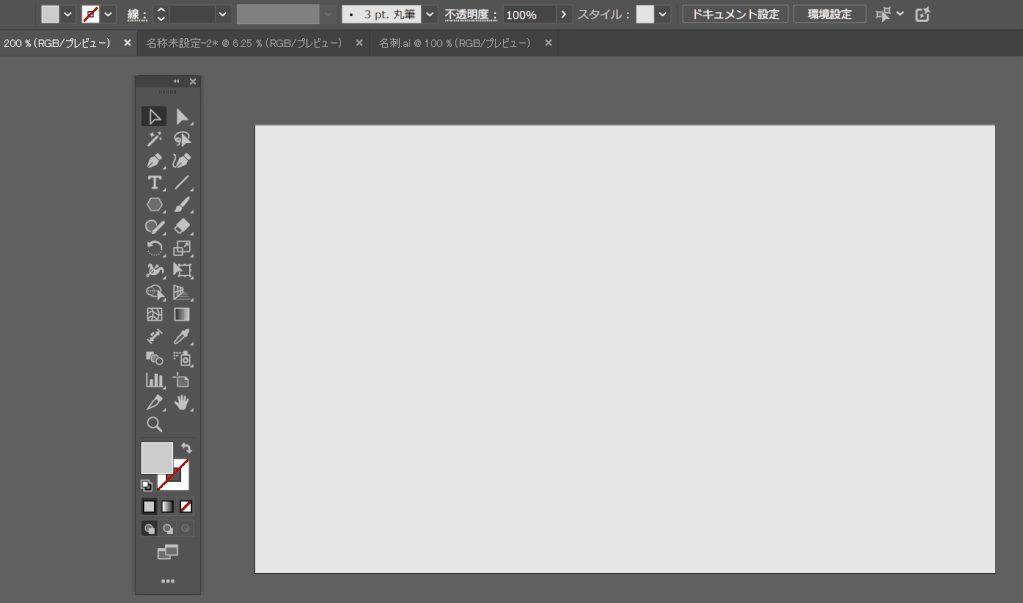Image resolution: width=1023 pixels, height=603 pixels.
Task: Select the Direct Selection tool
Action: [182, 117]
